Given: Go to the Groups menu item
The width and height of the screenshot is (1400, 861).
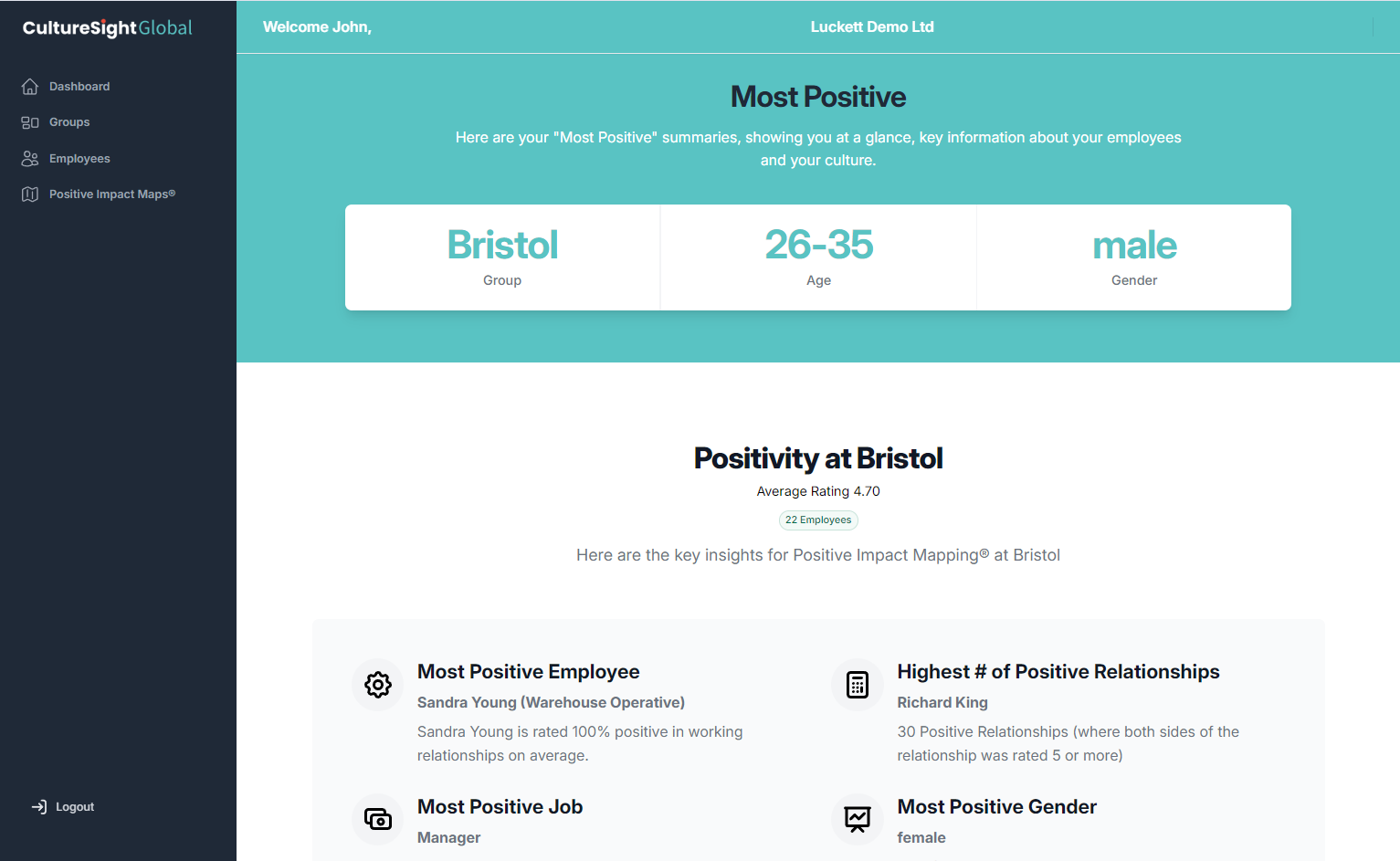Looking at the screenshot, I should [69, 122].
